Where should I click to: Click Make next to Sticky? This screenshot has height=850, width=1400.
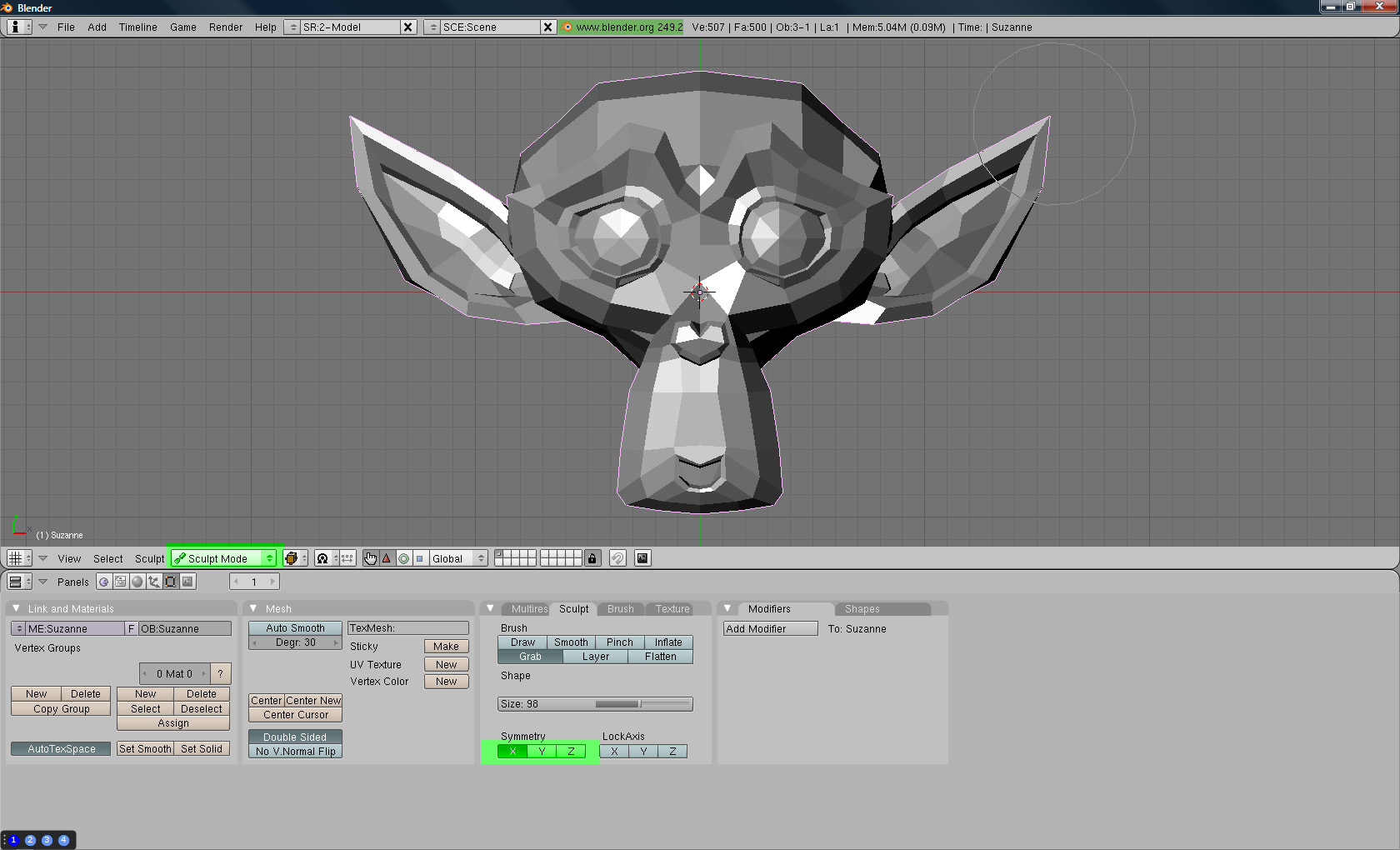(446, 647)
